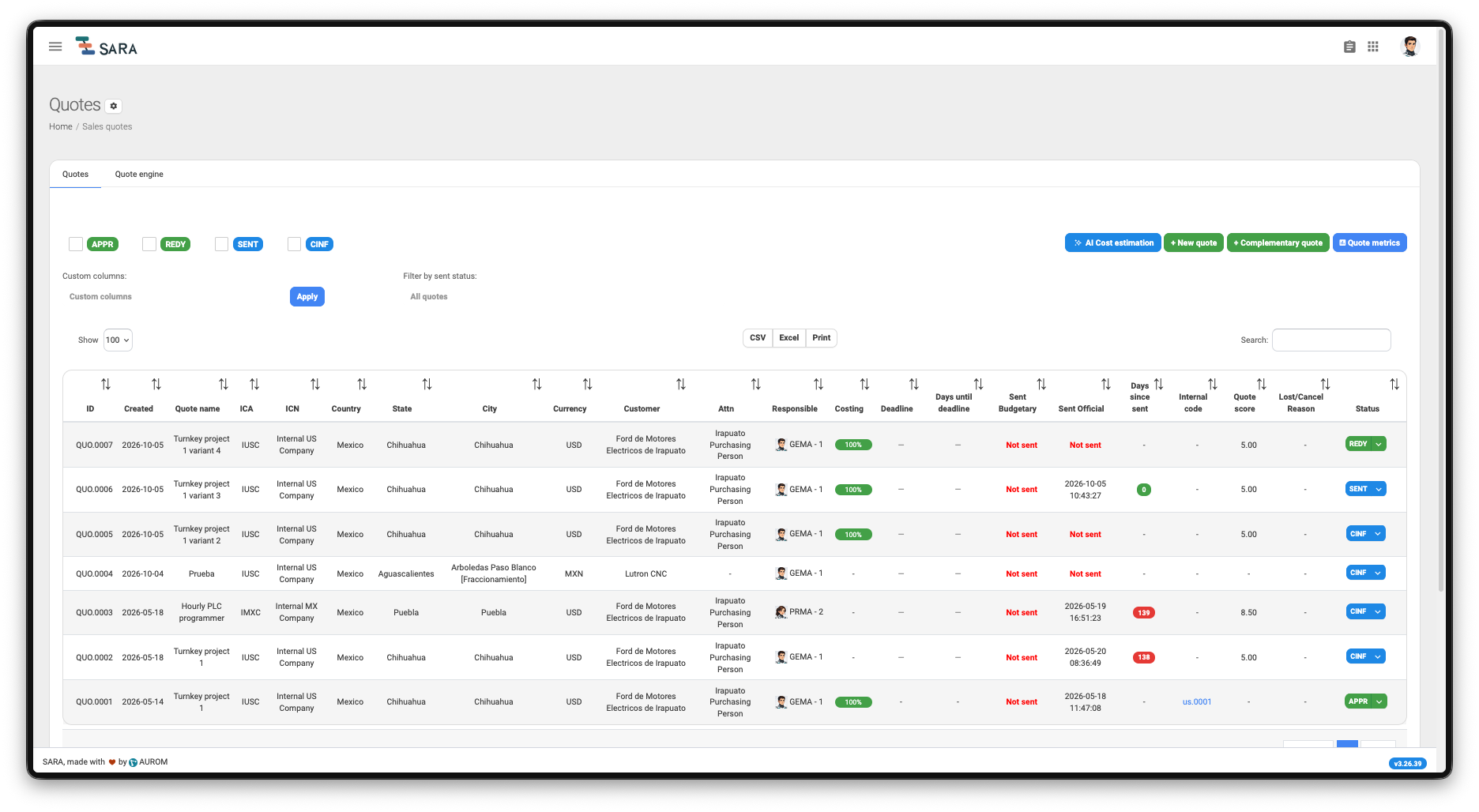Tick the APPR status filter checkbox
The width and height of the screenshot is (1479, 812).
tap(76, 244)
